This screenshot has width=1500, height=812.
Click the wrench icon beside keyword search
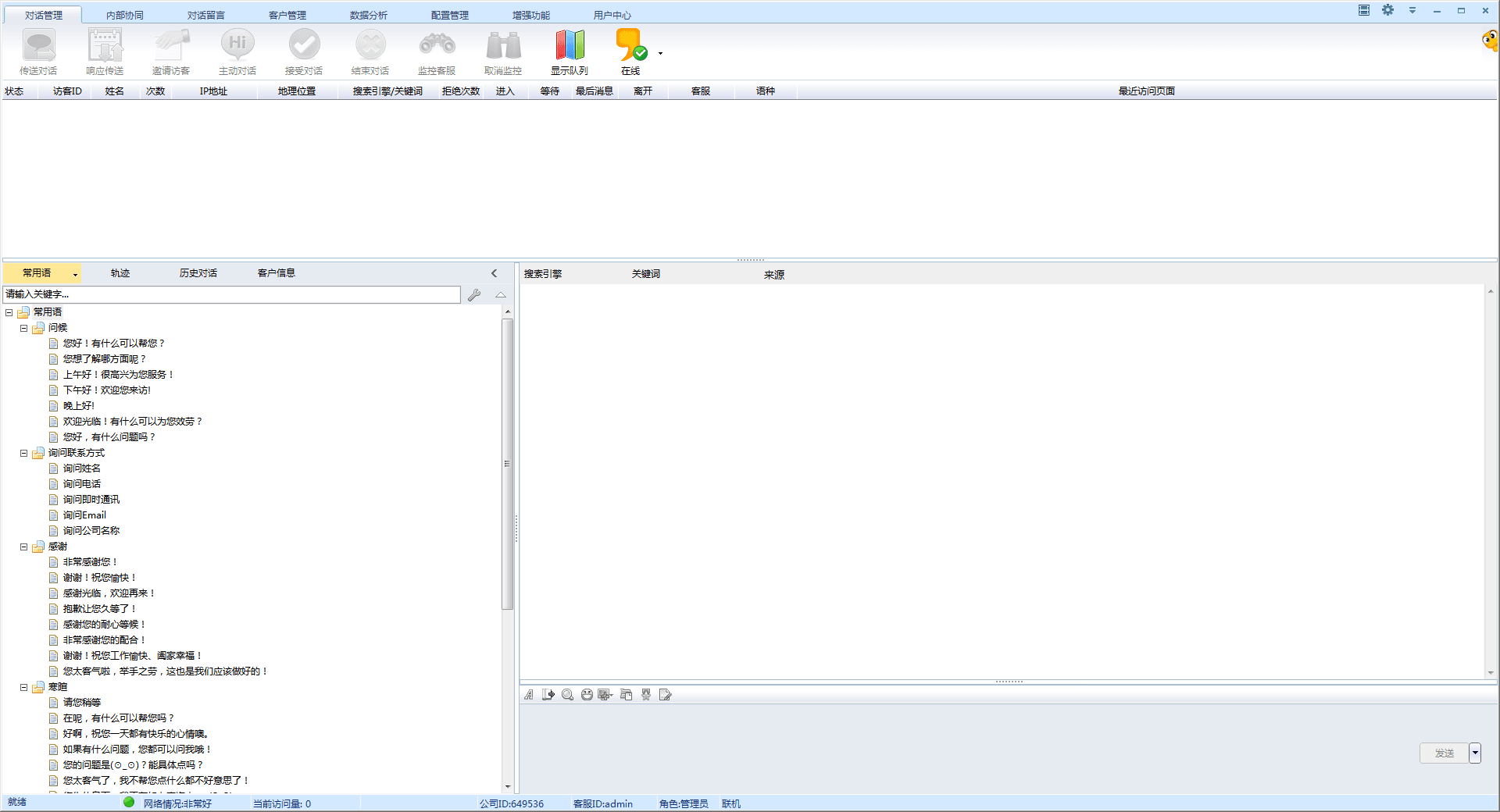[x=474, y=295]
